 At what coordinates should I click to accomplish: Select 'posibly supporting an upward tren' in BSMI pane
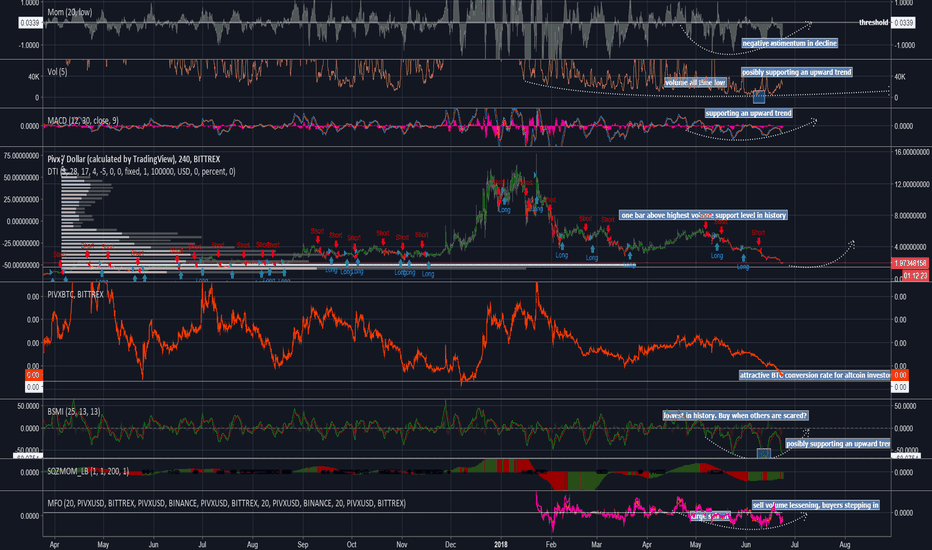(x=837, y=444)
